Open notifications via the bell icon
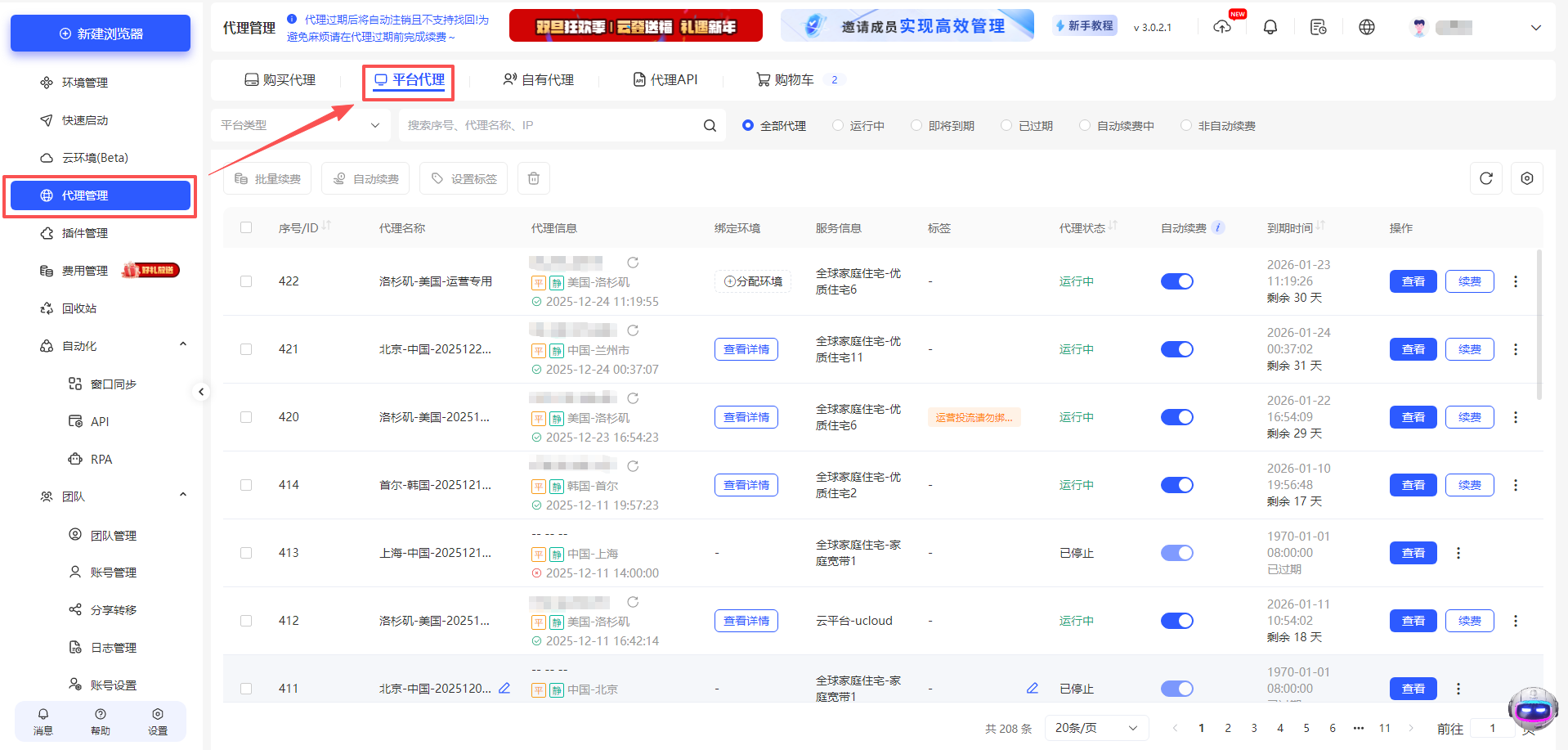This screenshot has width=1568, height=750. 1270,26
